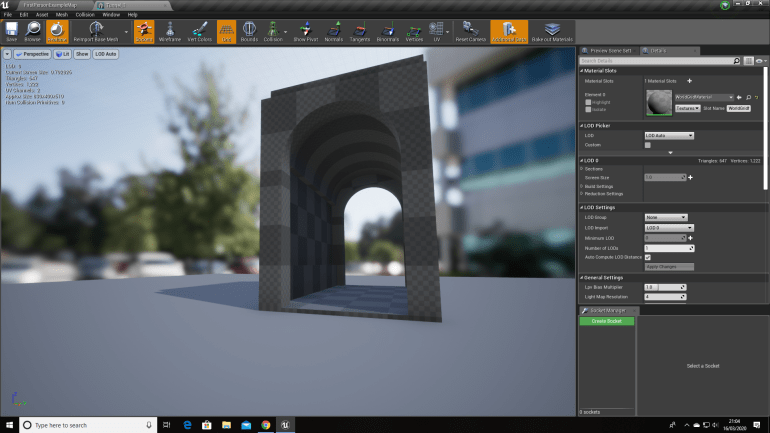Click the Create Socket button
Image resolution: width=770 pixels, height=433 pixels.
tap(606, 321)
